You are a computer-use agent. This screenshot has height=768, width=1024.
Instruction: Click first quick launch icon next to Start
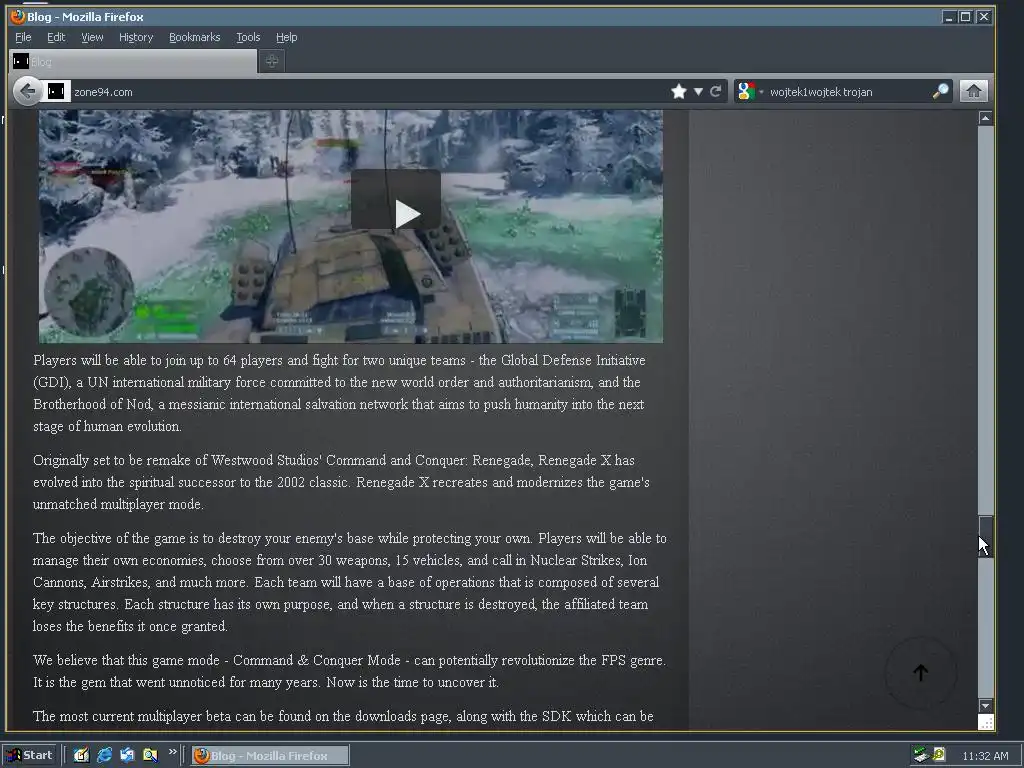[81, 755]
